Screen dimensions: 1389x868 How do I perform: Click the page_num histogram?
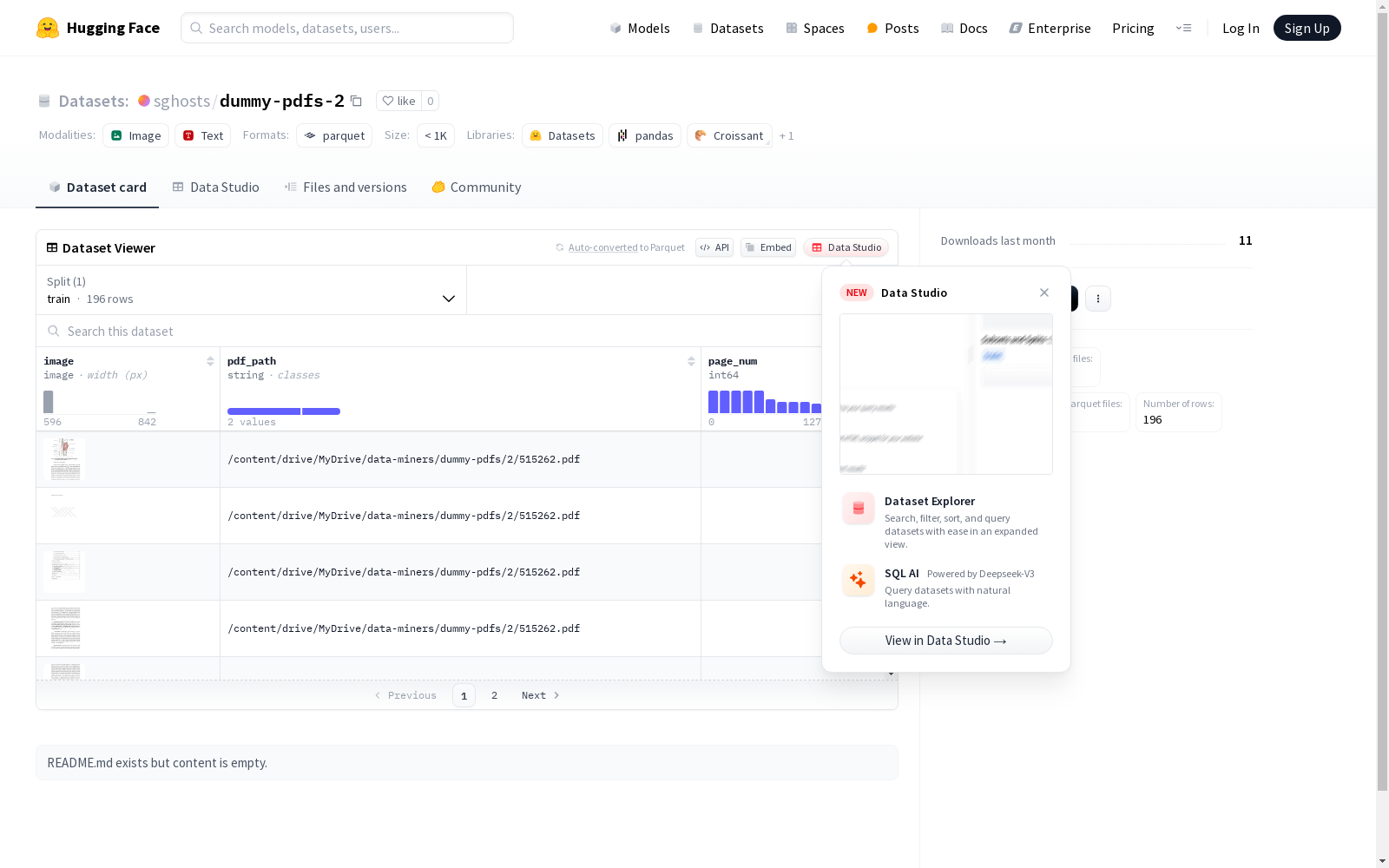click(x=765, y=402)
